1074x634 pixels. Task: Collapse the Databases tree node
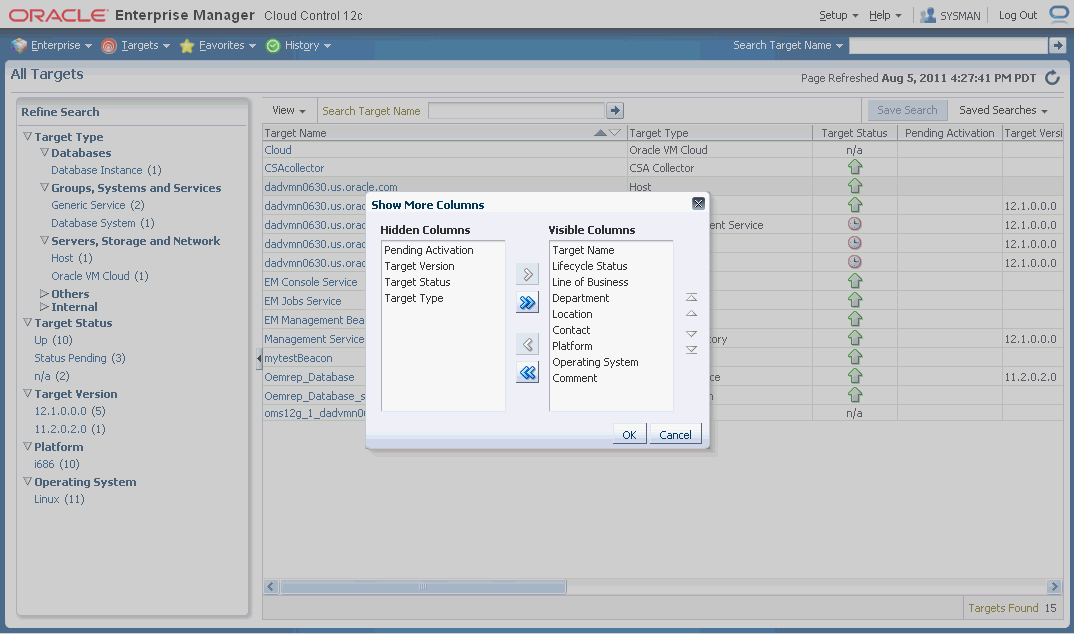[x=45, y=152]
